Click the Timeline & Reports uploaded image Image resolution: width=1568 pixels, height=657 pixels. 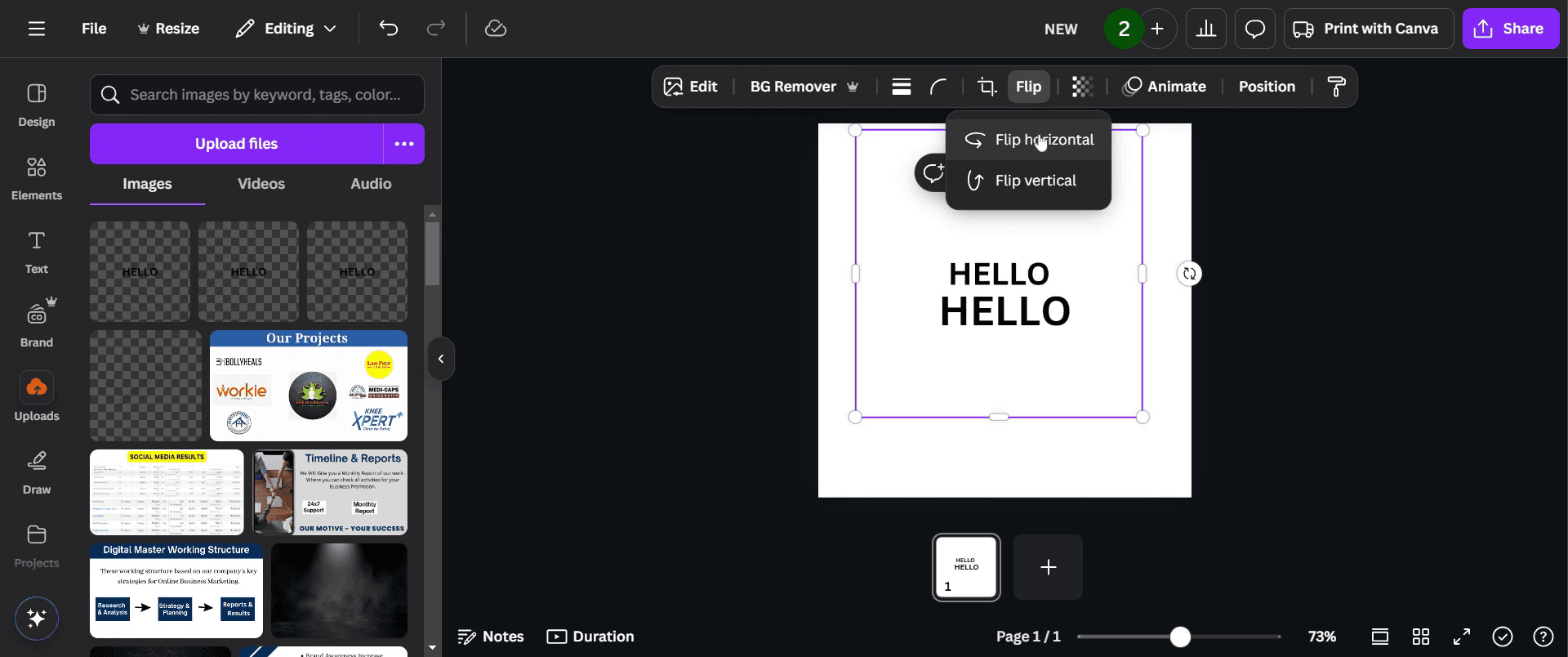coord(330,492)
